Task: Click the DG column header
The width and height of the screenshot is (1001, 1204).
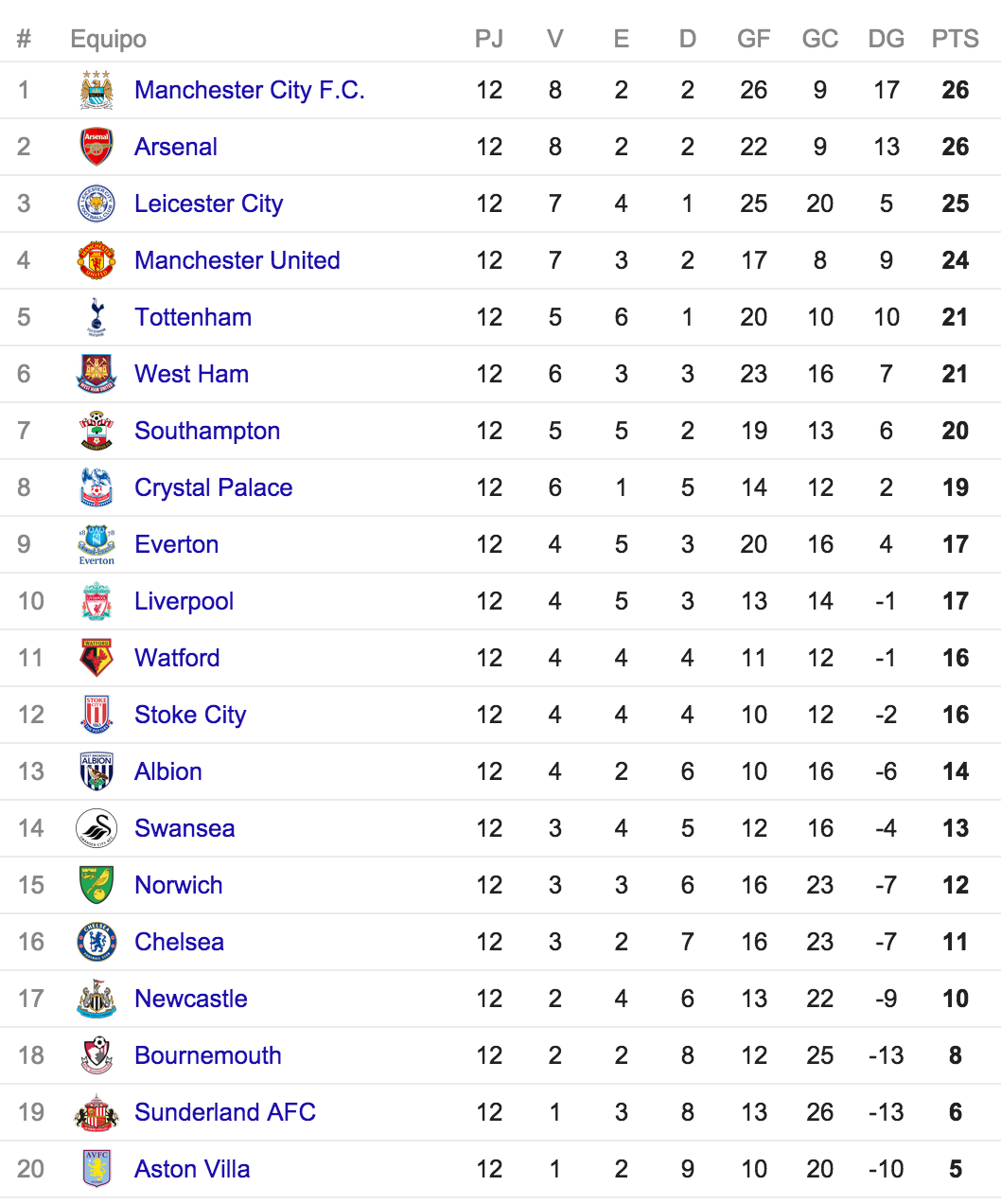Action: (x=887, y=39)
